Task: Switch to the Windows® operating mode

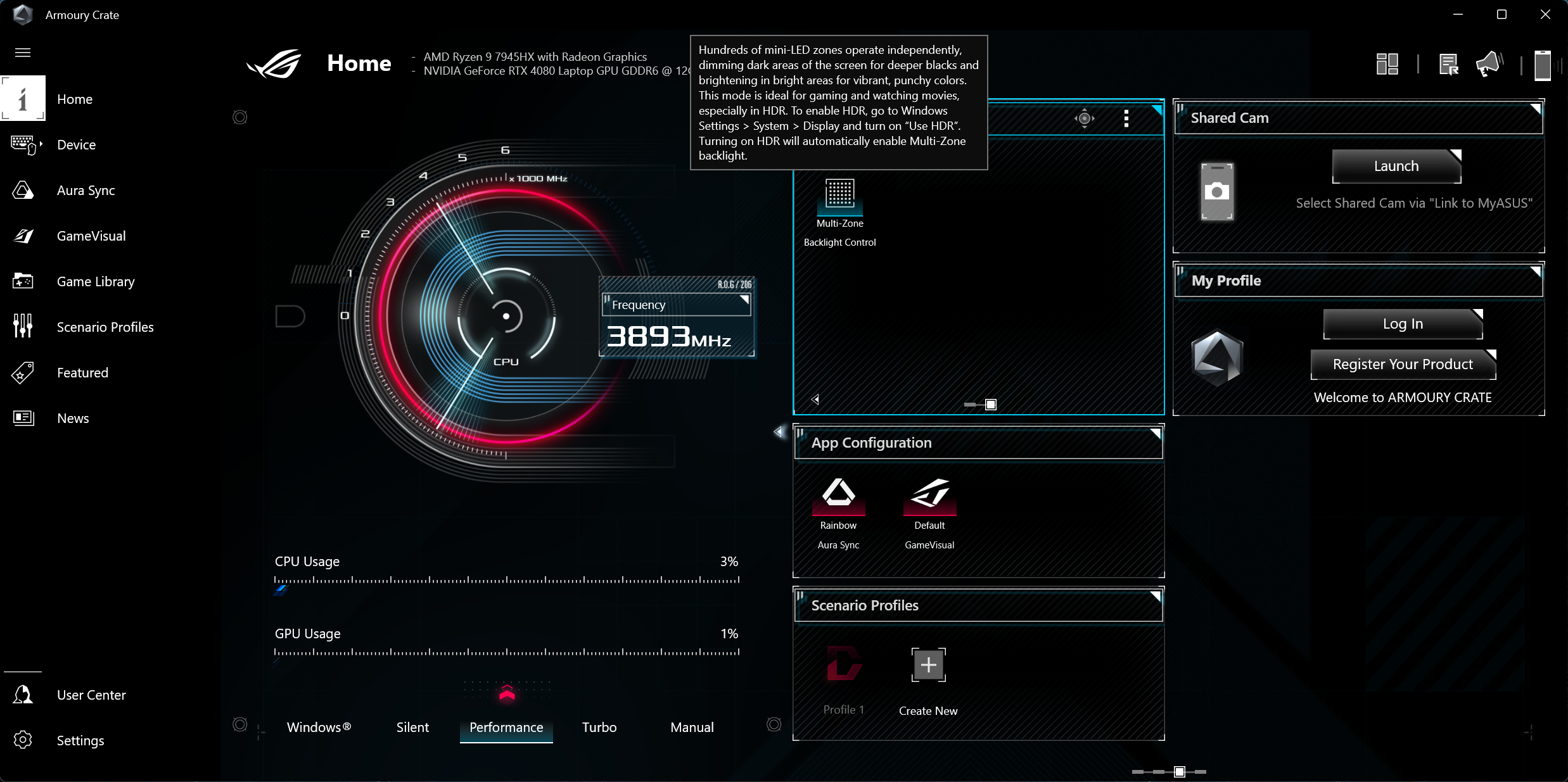Action: [x=319, y=727]
